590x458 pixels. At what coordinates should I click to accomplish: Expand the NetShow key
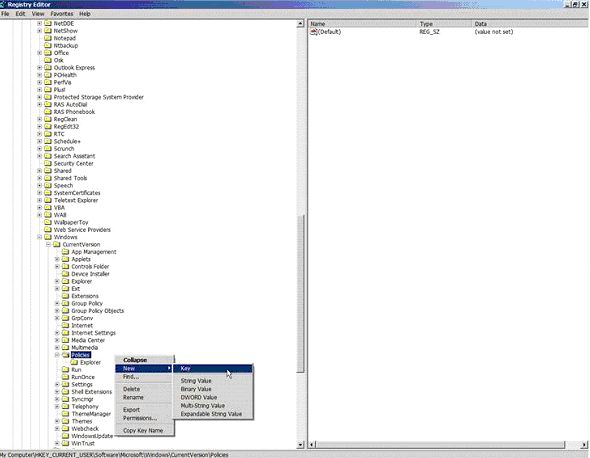pos(40,31)
